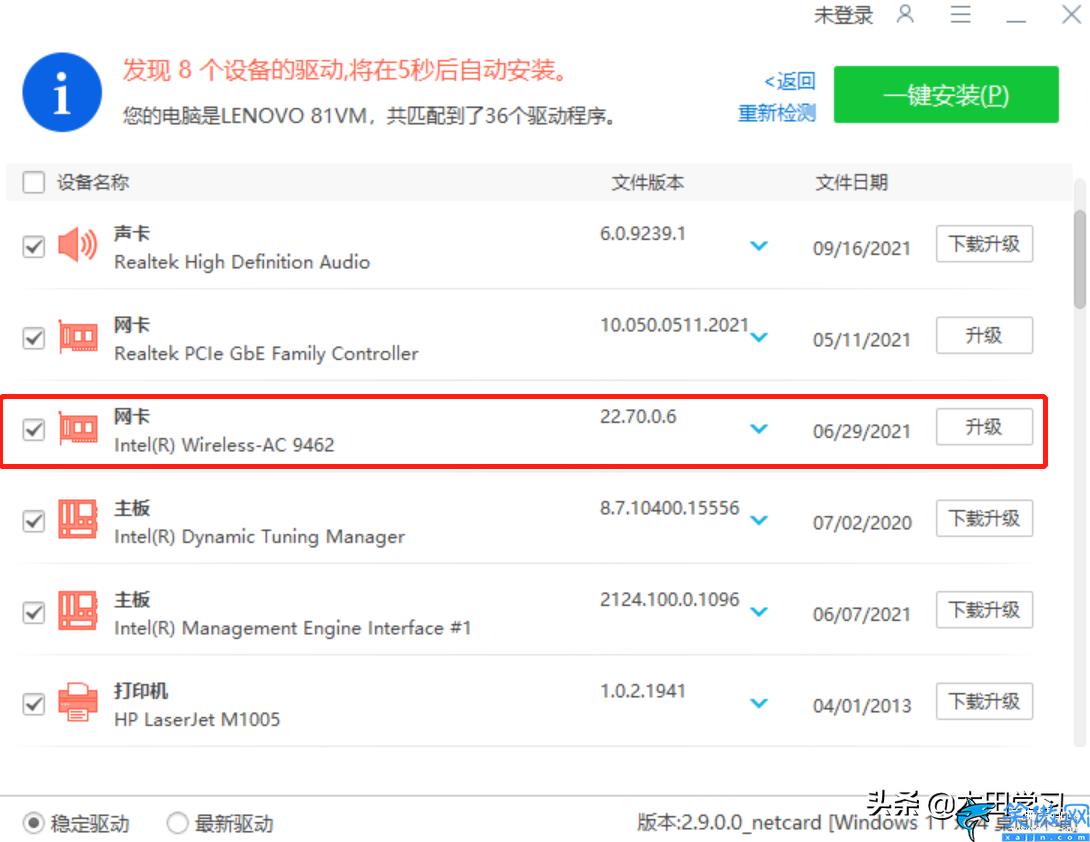
Task: Click 下载升级 for Dynamic Tuning Manager
Action: [x=984, y=519]
